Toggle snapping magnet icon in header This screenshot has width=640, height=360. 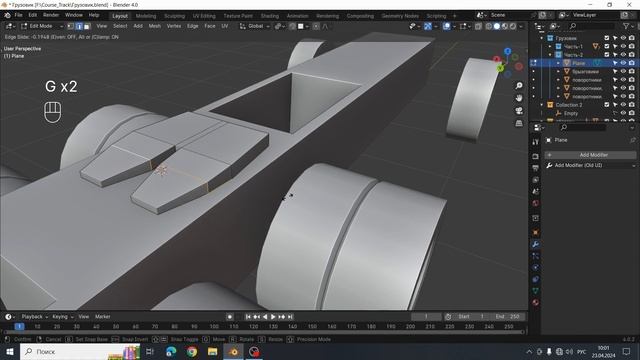292,26
